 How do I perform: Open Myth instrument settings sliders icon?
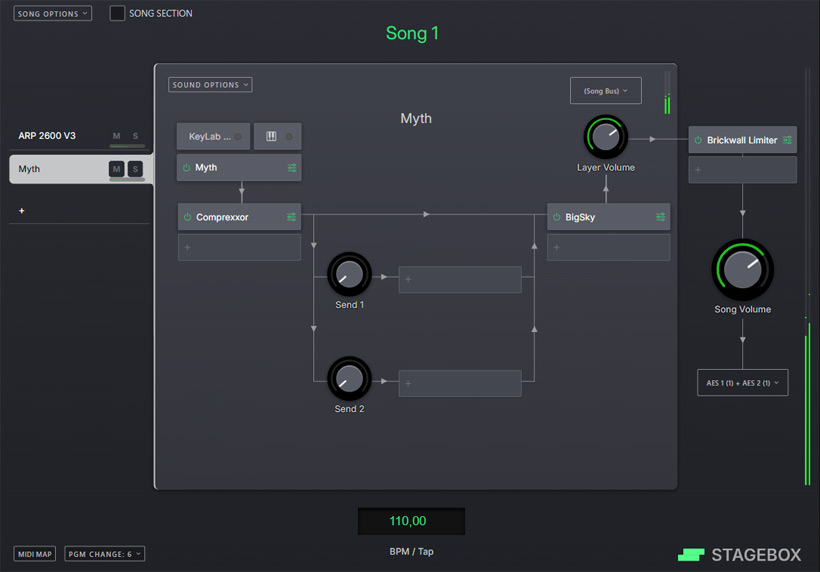[x=292, y=168]
